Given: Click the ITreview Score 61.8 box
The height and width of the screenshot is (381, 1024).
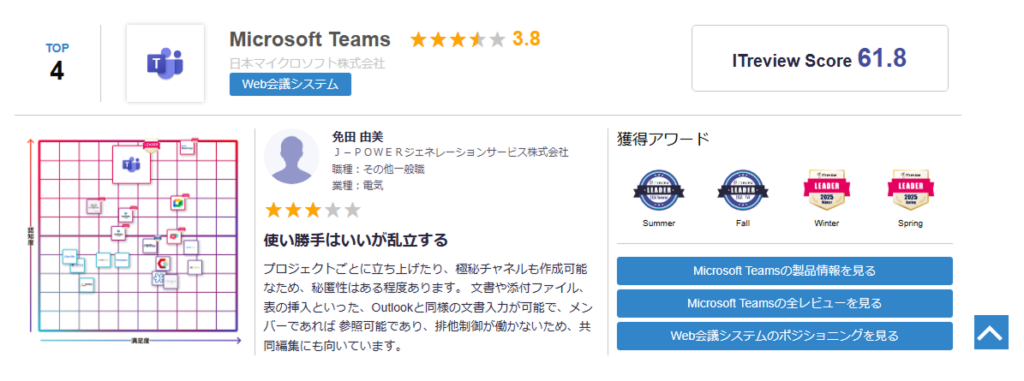Looking at the screenshot, I should pyautogui.click(x=820, y=58).
